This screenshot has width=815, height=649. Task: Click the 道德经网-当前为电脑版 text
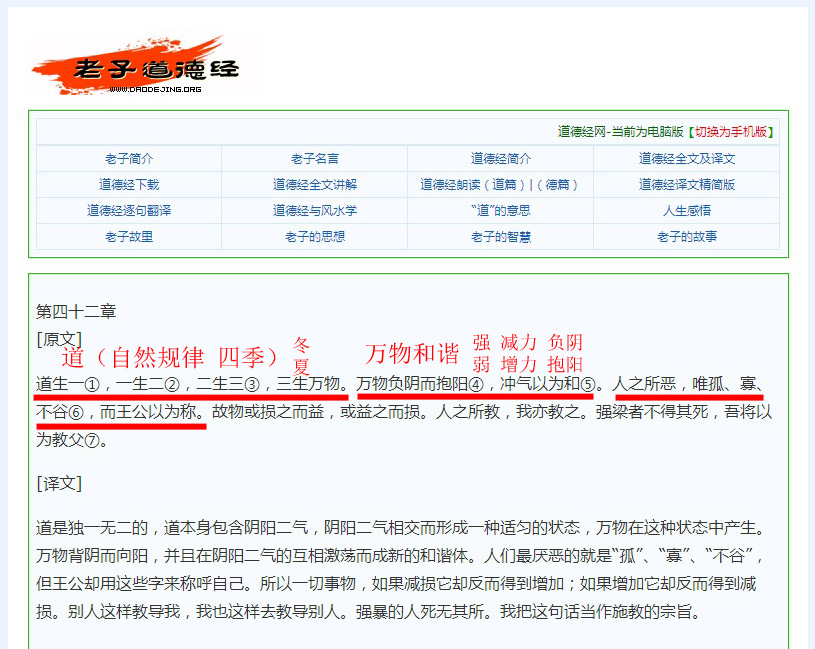[620, 132]
